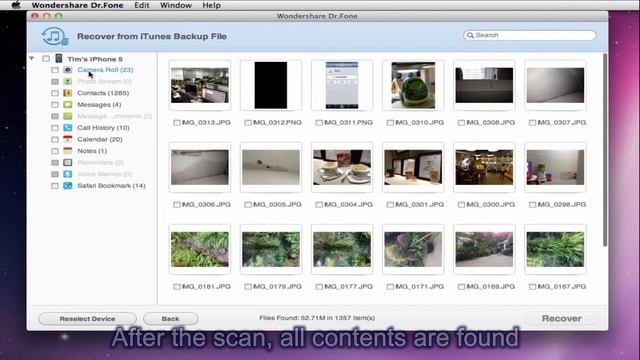This screenshot has width=640, height=360.
Task: Select thumbnail IMG_0307.JPG
Action: coord(556,85)
